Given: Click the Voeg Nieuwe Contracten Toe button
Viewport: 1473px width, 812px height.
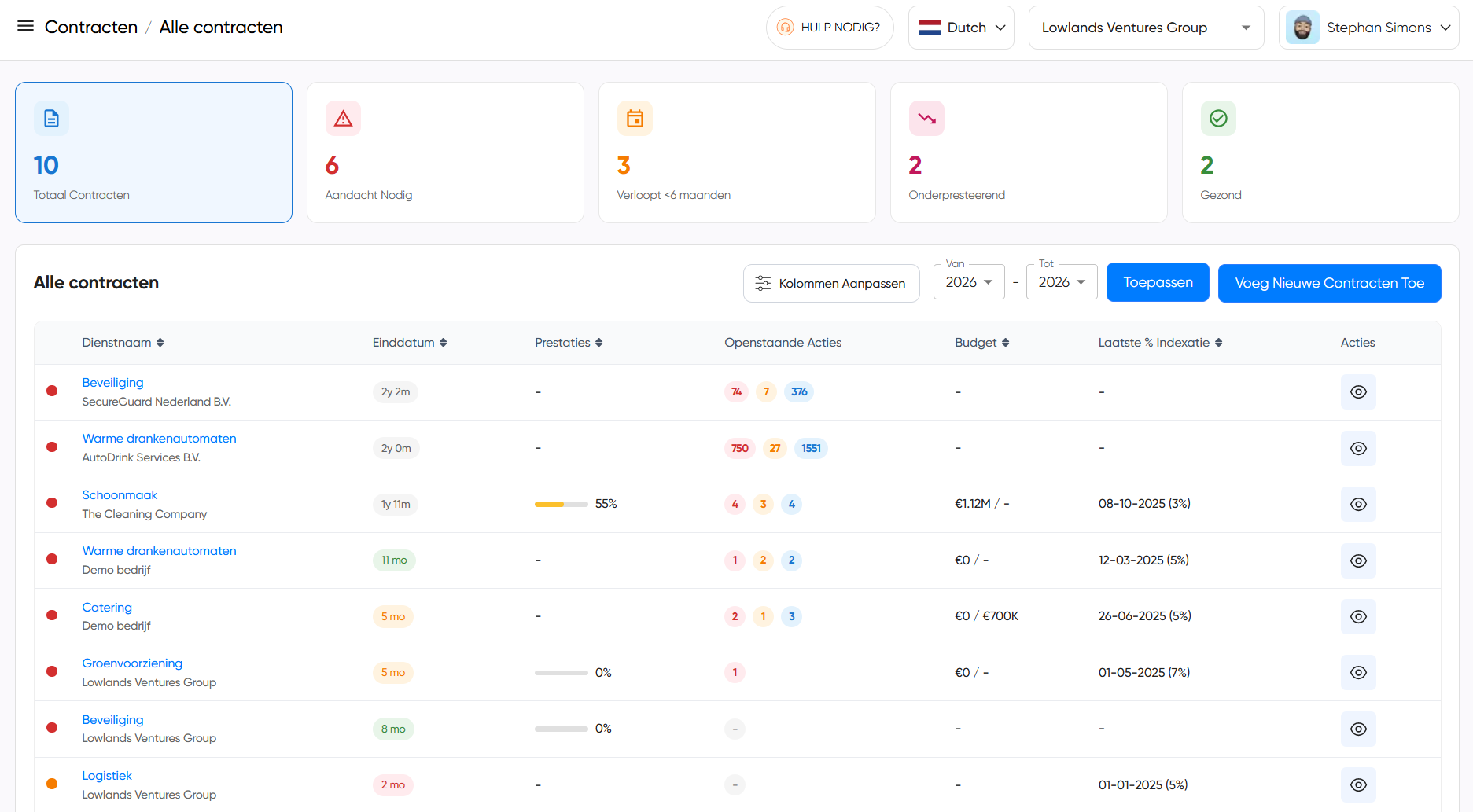Looking at the screenshot, I should [1329, 283].
